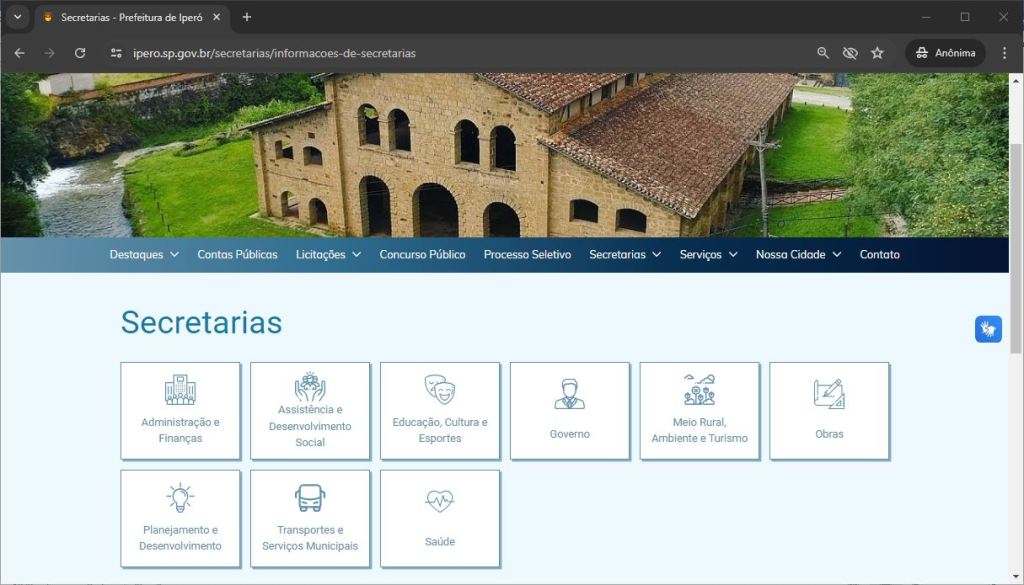Select the Transportes bus icon

pos(310,497)
